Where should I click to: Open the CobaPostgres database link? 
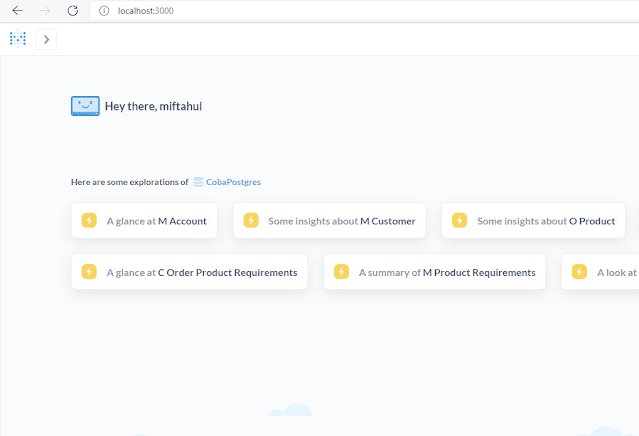[233, 182]
